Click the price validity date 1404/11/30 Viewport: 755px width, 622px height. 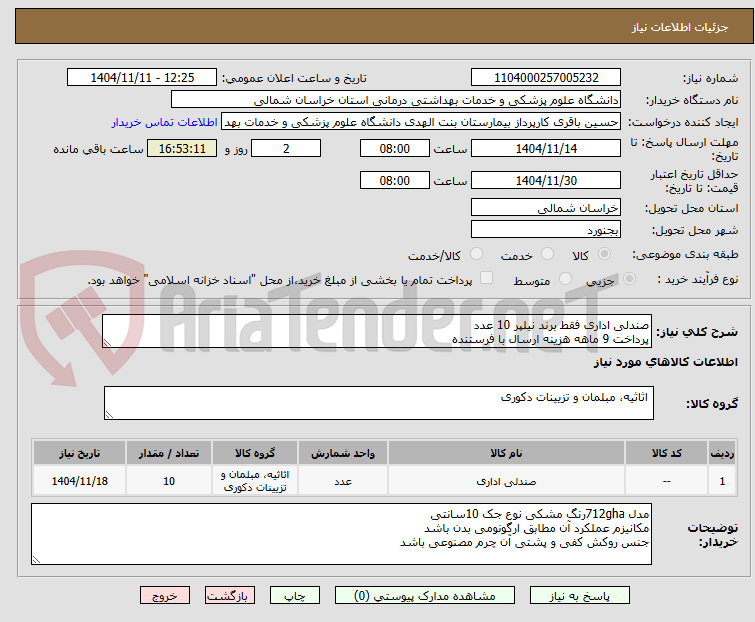(546, 181)
